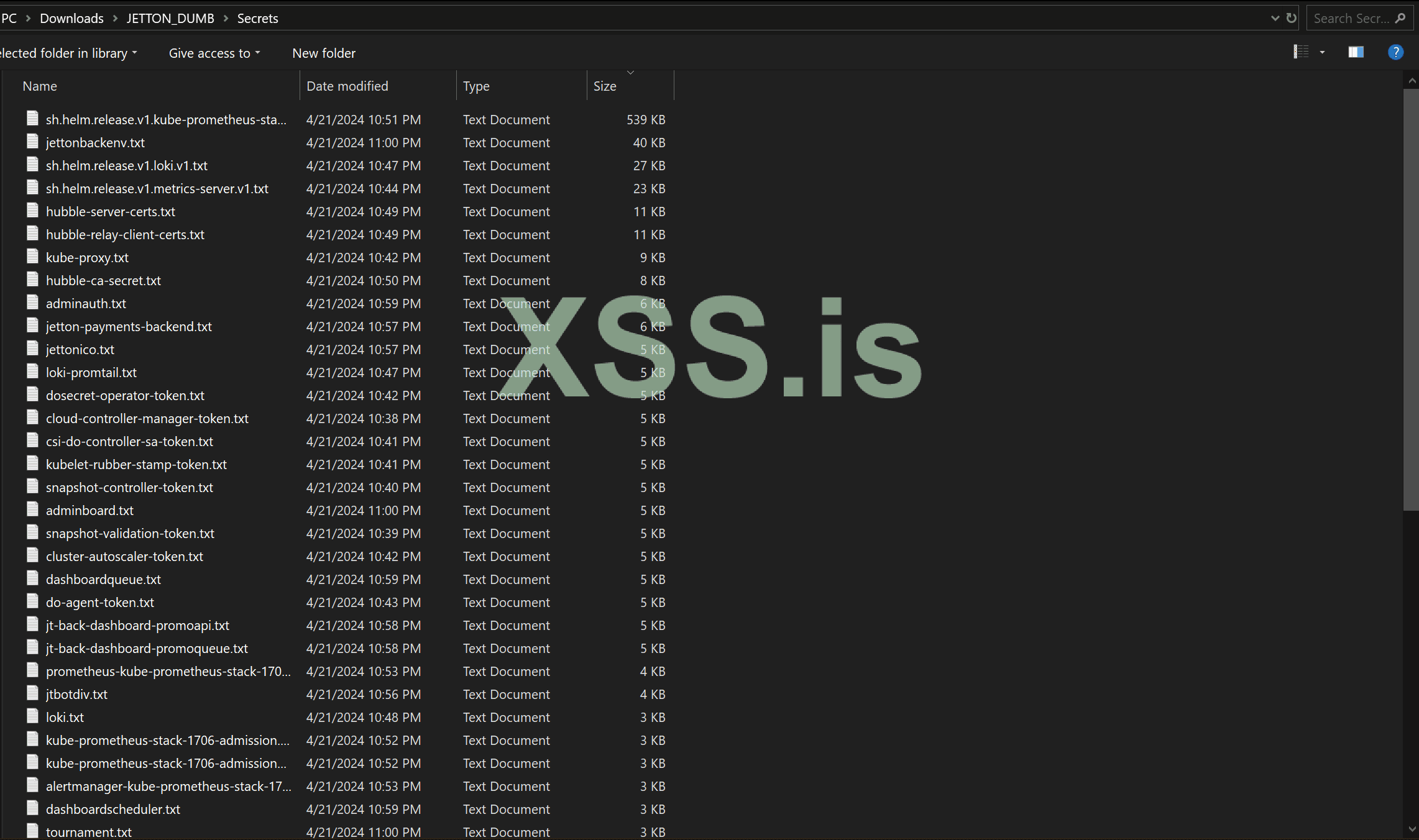This screenshot has height=840, width=1419.
Task: Click the view layout icon
Action: pyautogui.click(x=1301, y=53)
